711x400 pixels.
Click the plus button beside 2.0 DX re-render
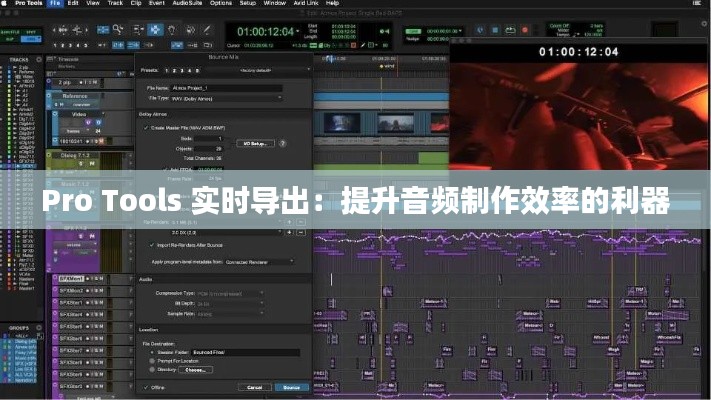[x=289, y=232]
